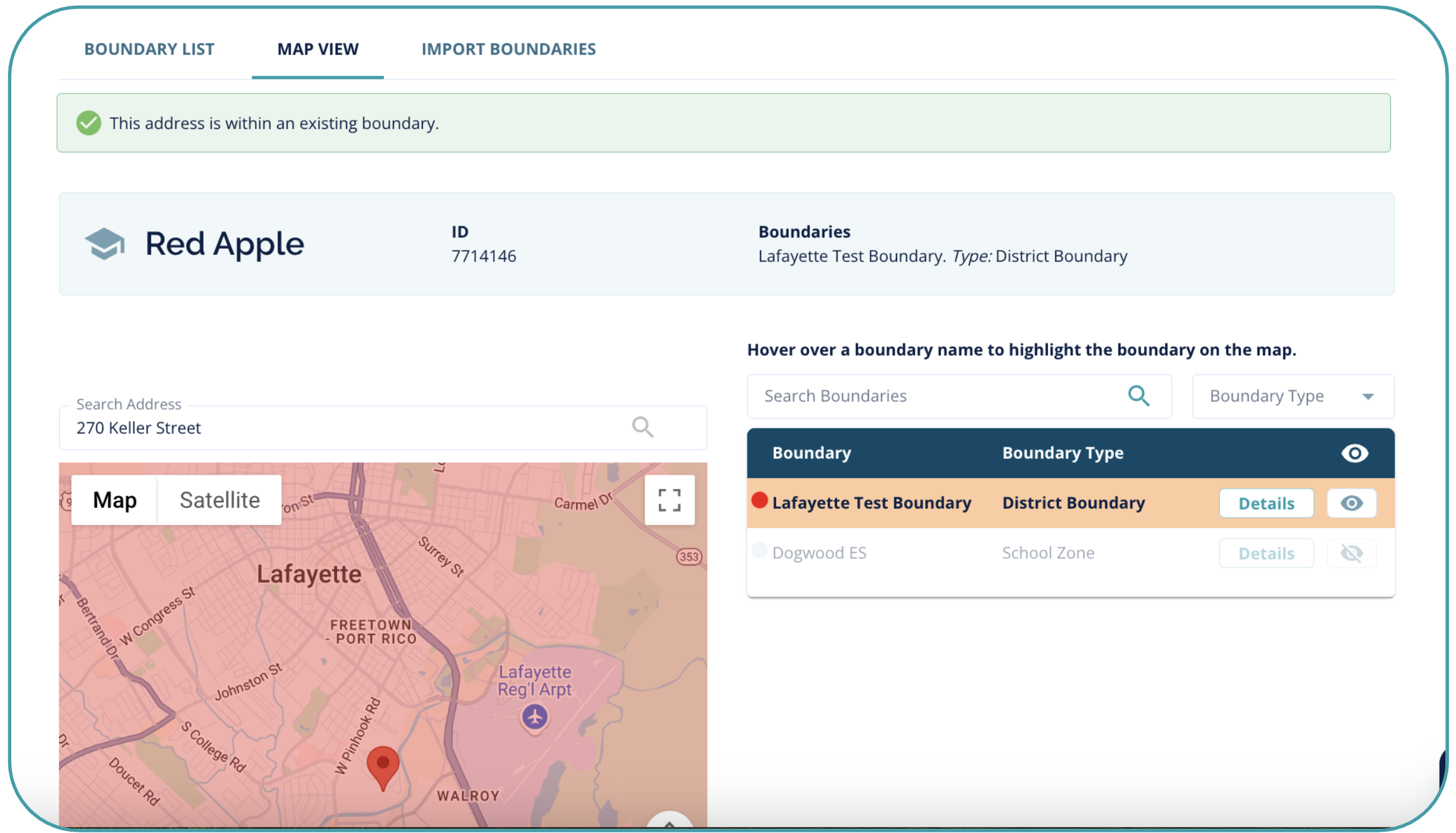
Task: Hide the Lafayette Test Boundary
Action: point(1351,503)
